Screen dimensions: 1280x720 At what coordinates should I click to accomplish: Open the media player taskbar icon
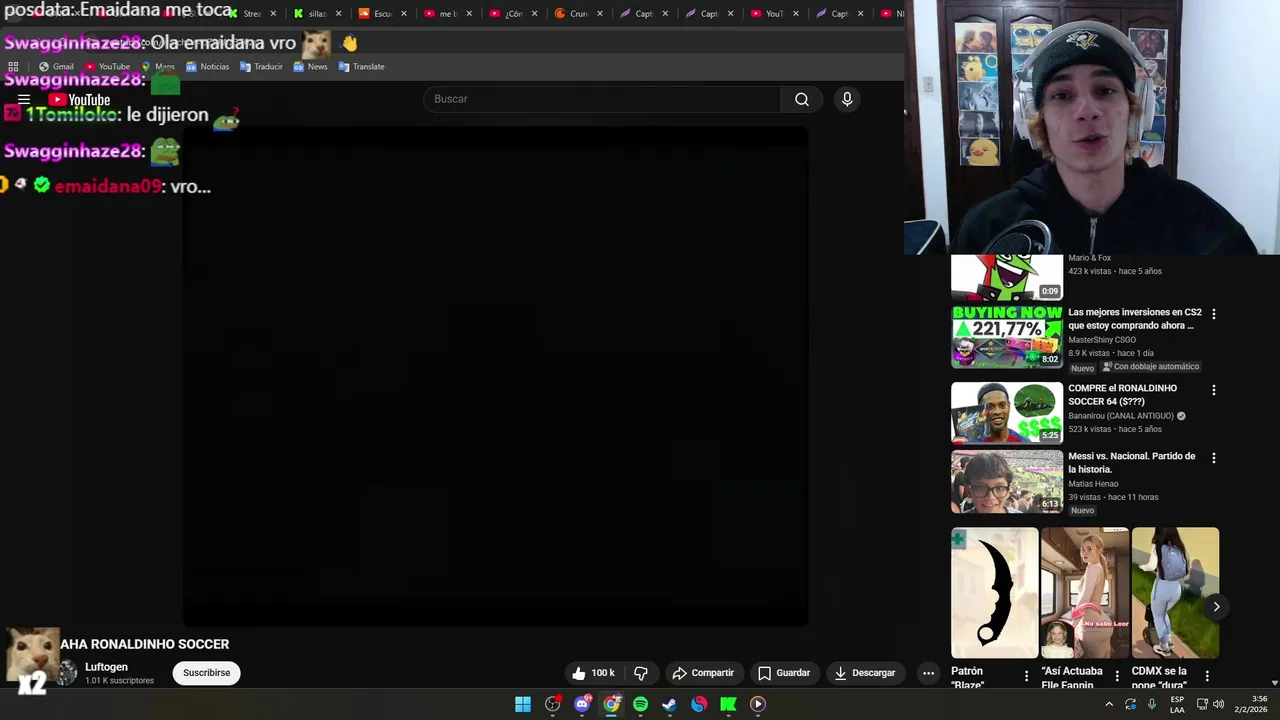pyautogui.click(x=757, y=704)
